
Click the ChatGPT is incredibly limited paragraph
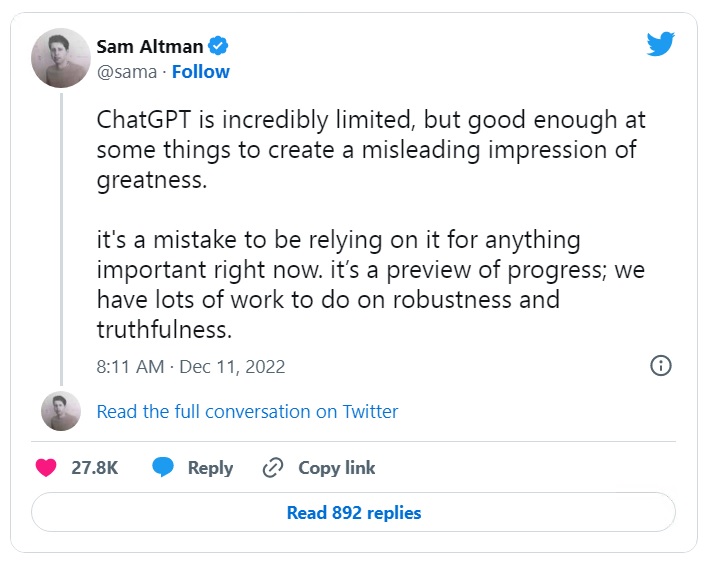[370, 149]
